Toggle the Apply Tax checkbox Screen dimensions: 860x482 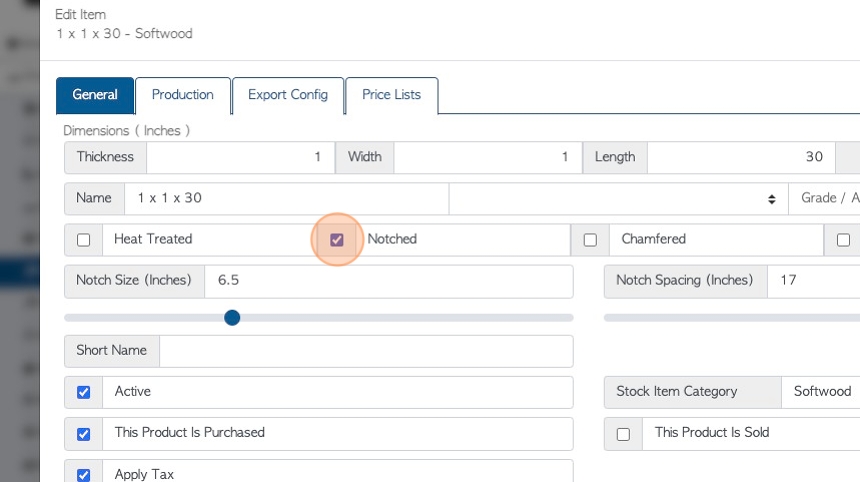pos(83,475)
